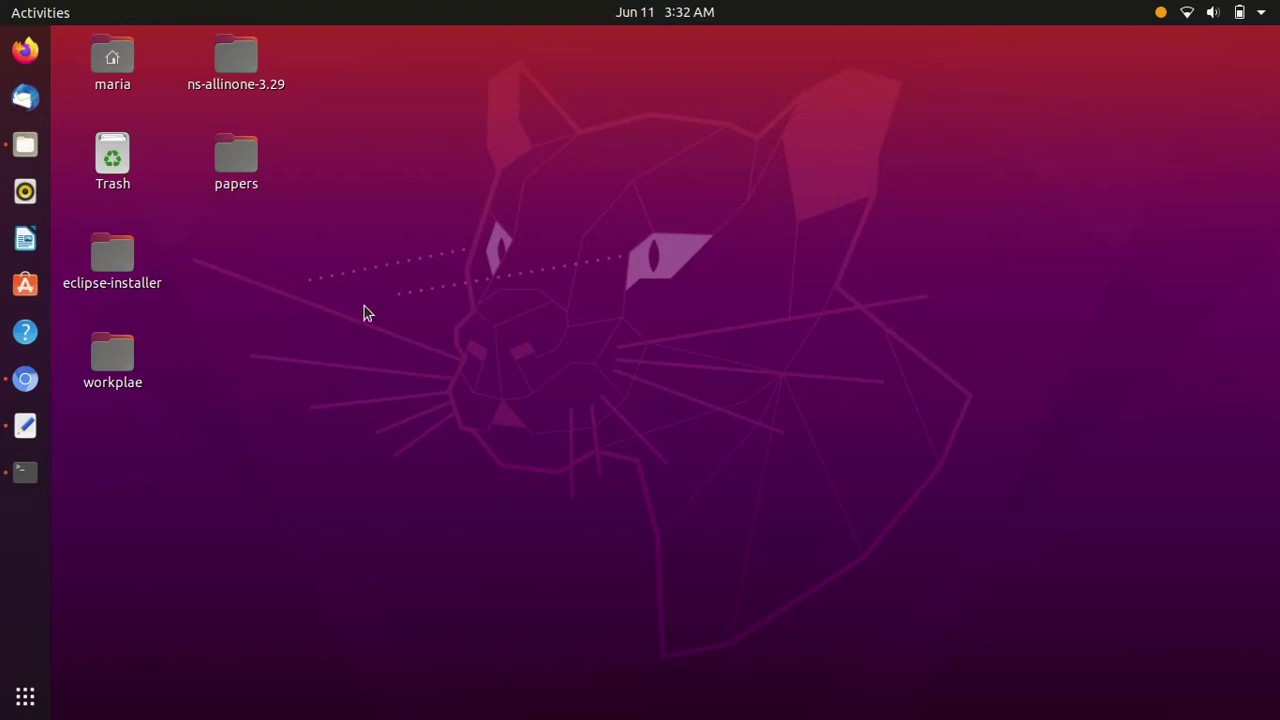Switch to the Chromium browser in the dock
The image size is (1280, 720).
coord(25,379)
